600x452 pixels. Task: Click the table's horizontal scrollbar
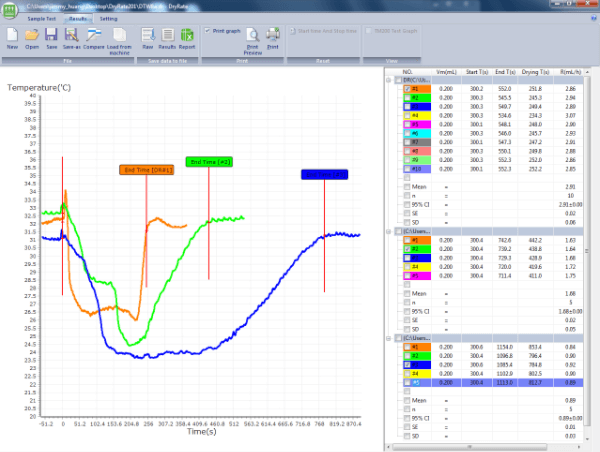point(469,447)
